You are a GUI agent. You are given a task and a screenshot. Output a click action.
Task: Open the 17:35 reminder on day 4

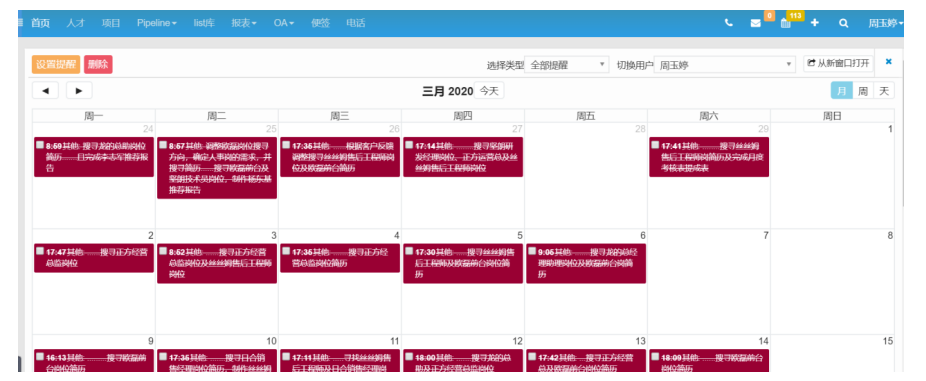pyautogui.click(x=340, y=258)
